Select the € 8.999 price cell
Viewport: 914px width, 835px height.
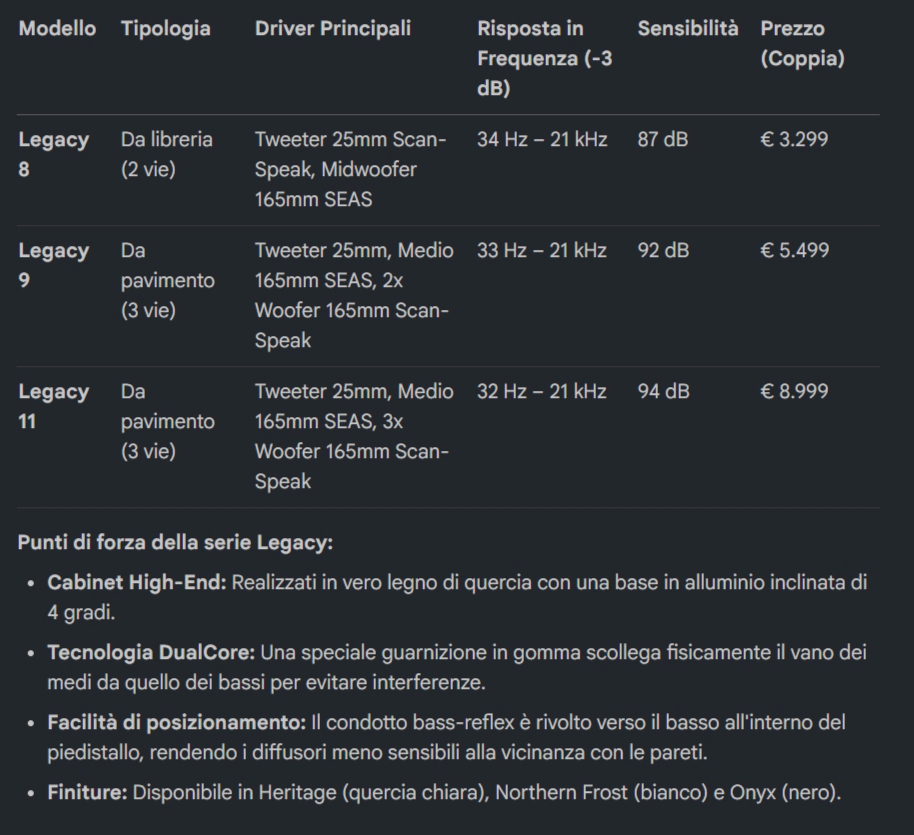[x=794, y=391]
